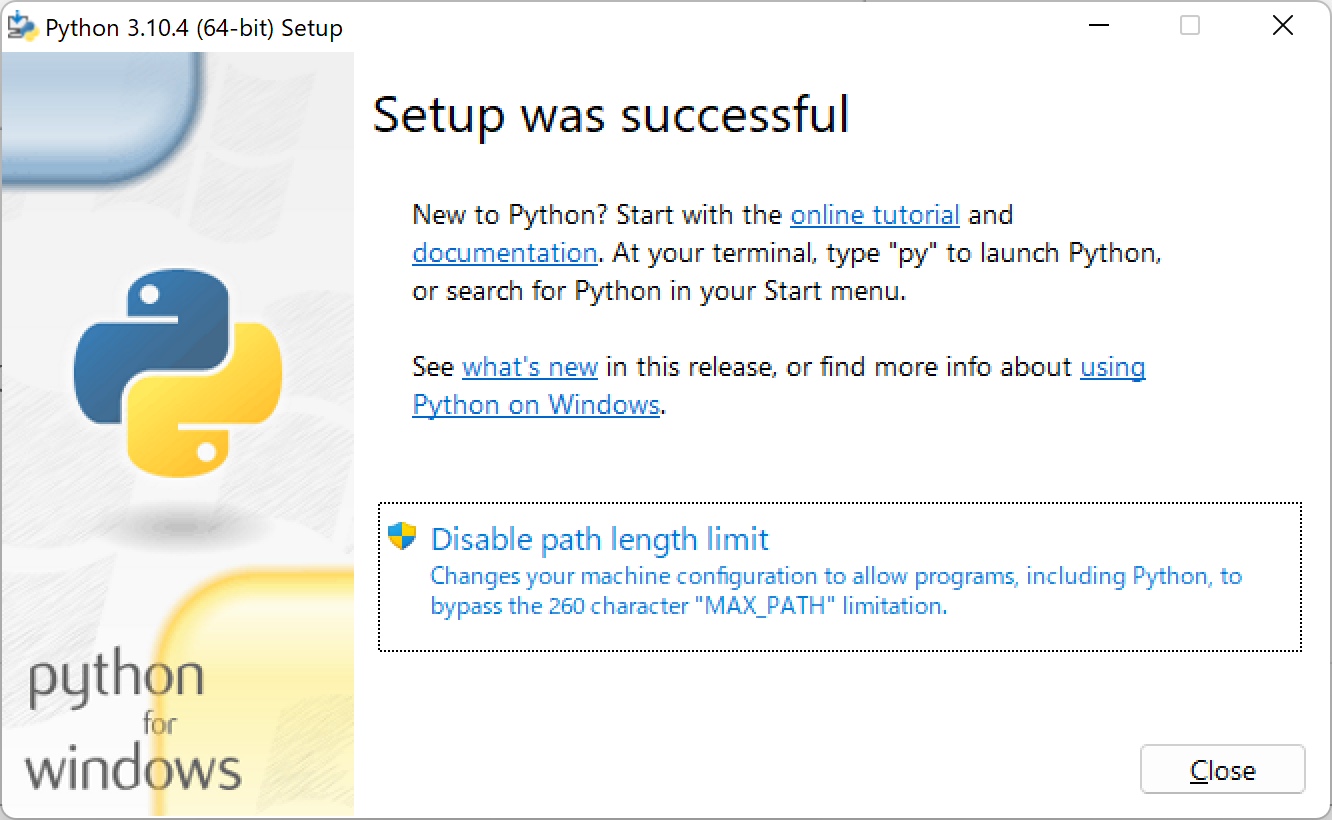1332x820 pixels.
Task: Open the using Python on Windows link
Action: tap(536, 404)
